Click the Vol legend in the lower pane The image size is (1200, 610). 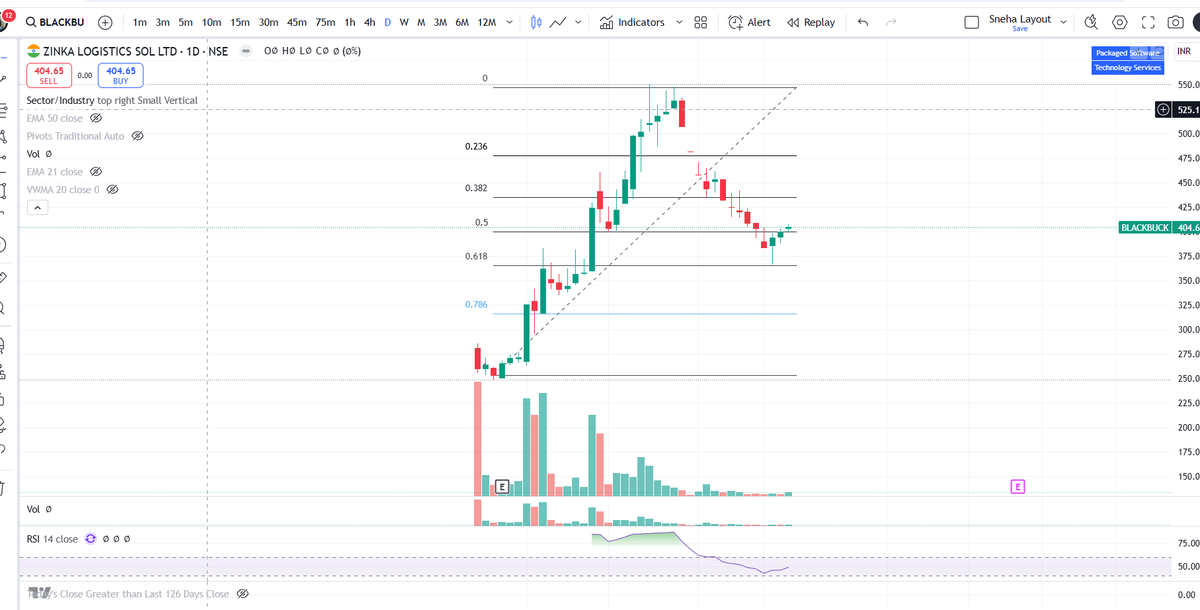(33, 509)
